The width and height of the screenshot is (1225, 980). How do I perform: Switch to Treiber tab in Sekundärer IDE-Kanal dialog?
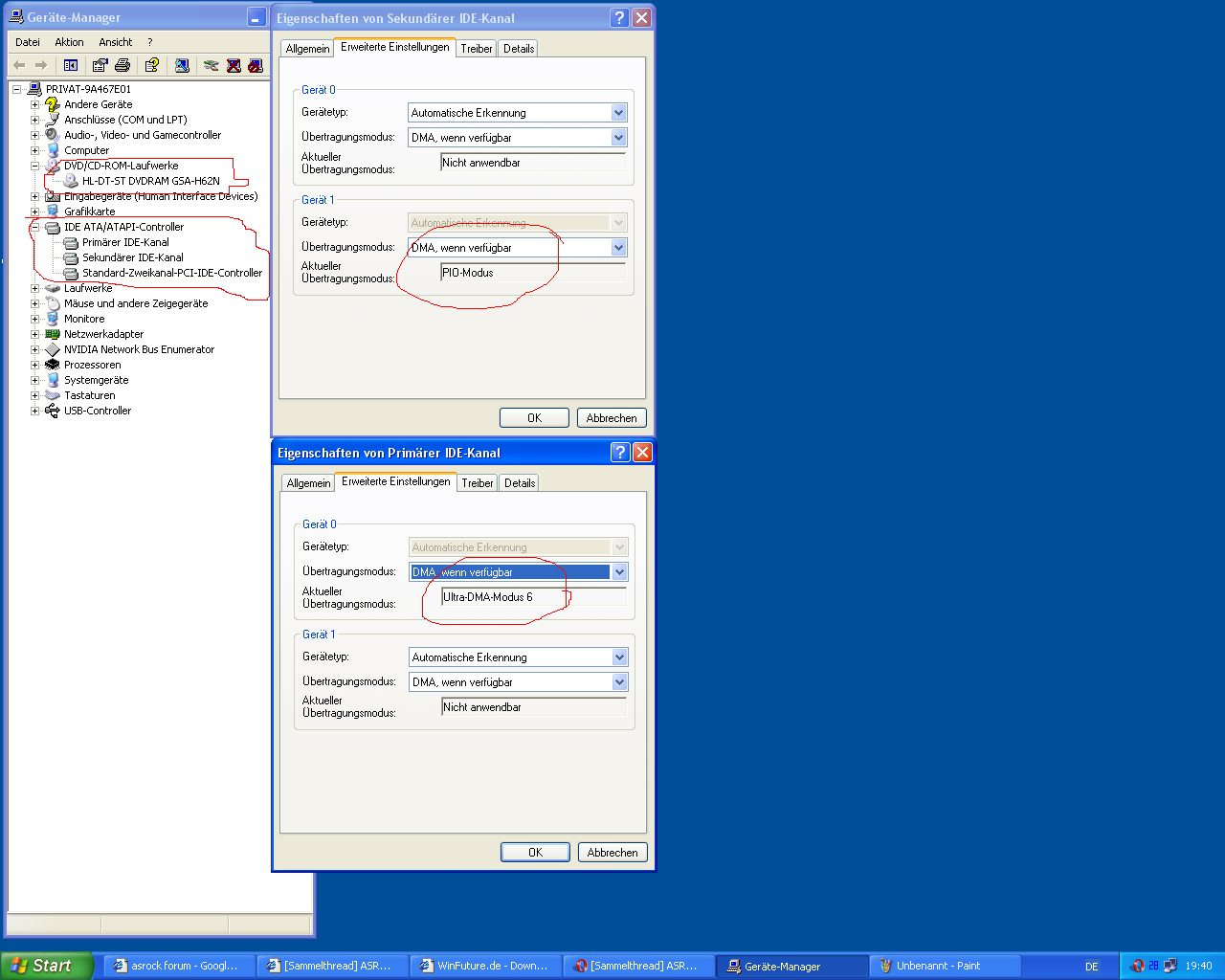476,49
